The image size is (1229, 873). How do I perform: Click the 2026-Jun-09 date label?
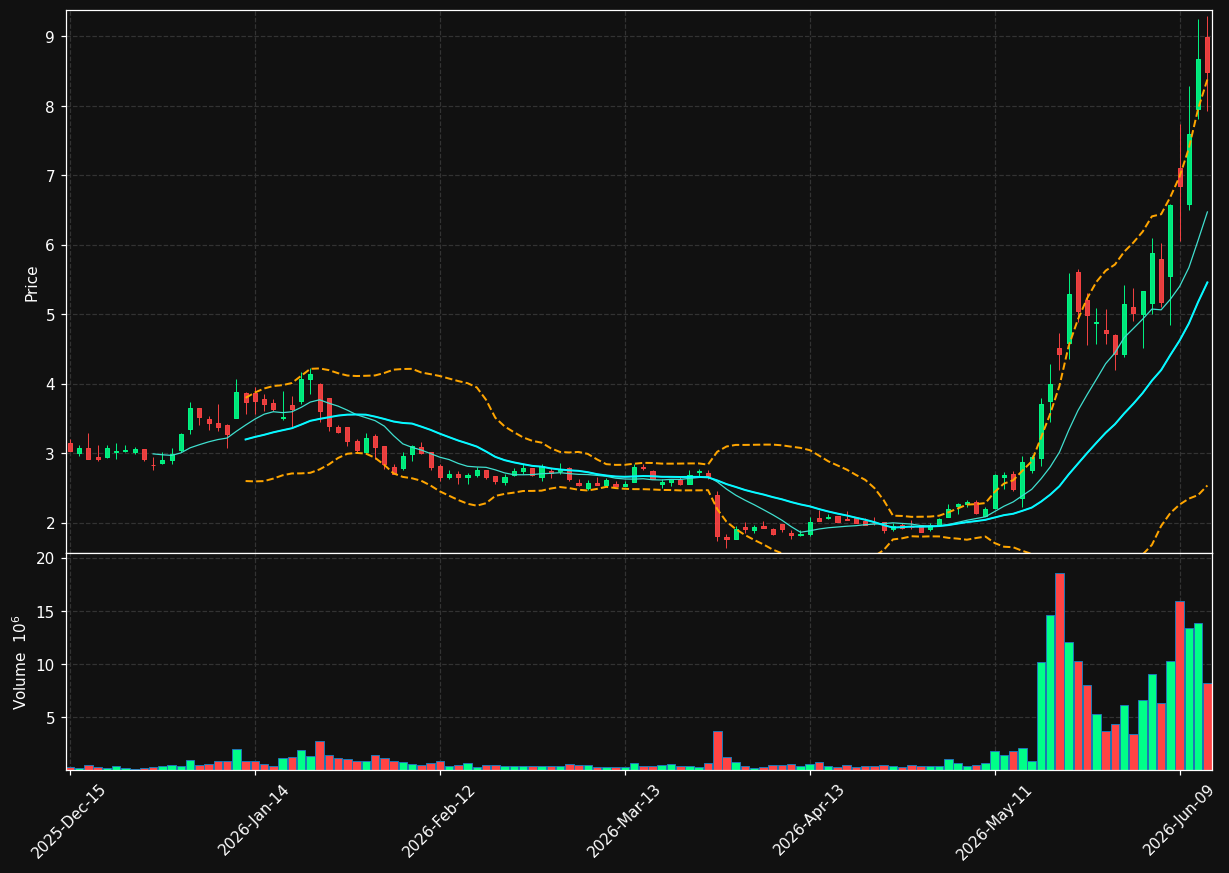[x=1179, y=821]
